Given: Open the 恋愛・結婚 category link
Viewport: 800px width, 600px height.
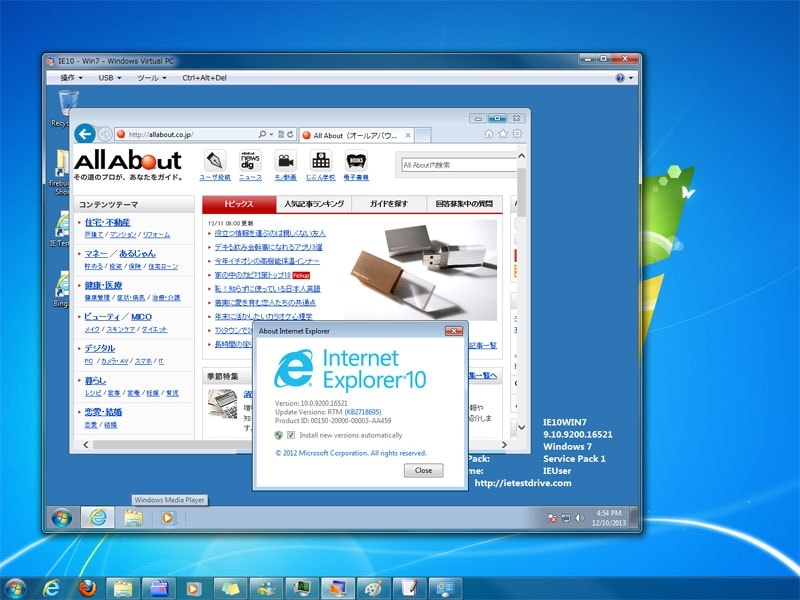Looking at the screenshot, I should 103,412.
